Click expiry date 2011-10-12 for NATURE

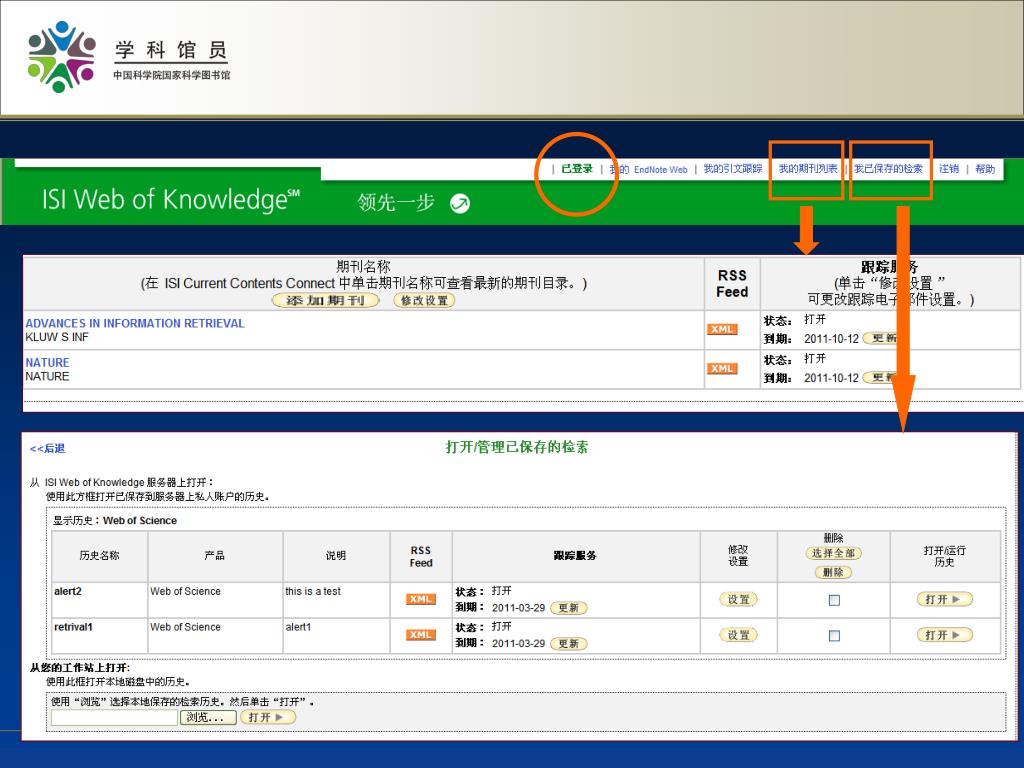tap(831, 378)
